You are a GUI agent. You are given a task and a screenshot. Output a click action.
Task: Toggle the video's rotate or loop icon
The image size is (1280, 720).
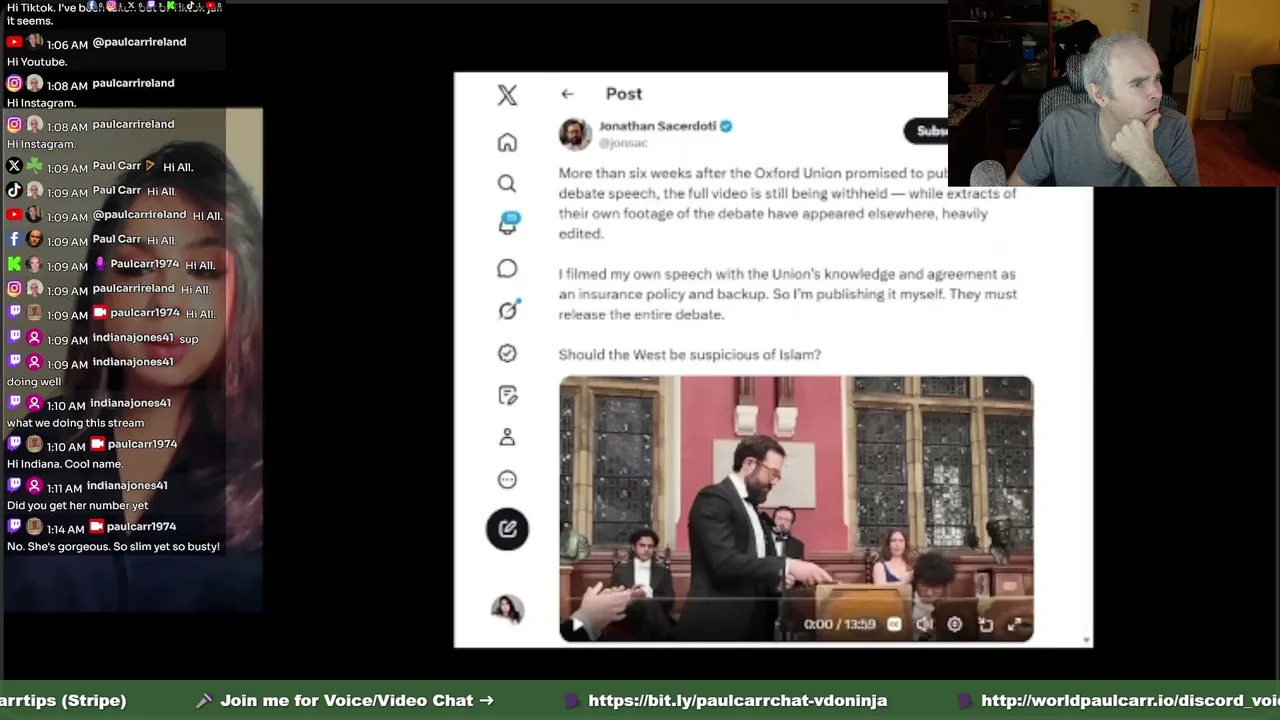tap(985, 624)
